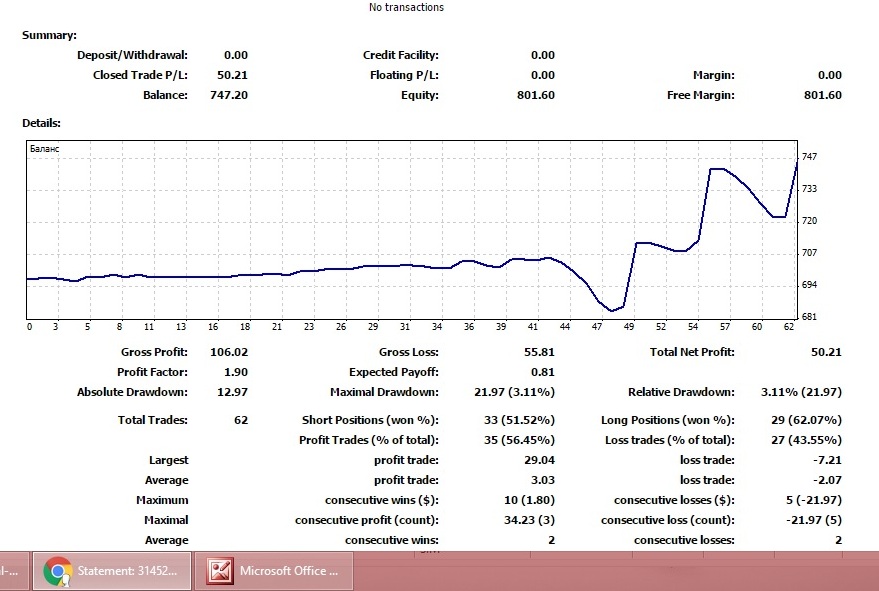Viewport: 879px width, 591px height.
Task: Click the Profit Factor value 1.90
Action: click(235, 372)
